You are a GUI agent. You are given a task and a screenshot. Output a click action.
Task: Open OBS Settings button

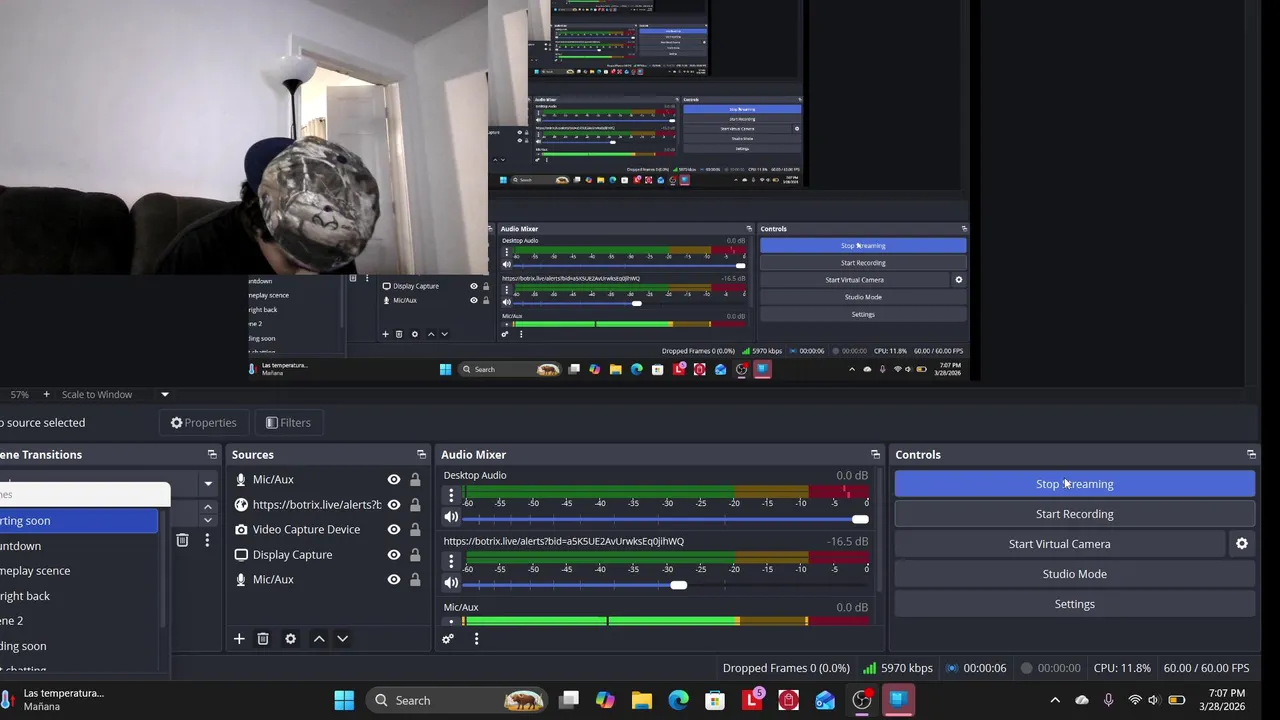pos(1075,604)
